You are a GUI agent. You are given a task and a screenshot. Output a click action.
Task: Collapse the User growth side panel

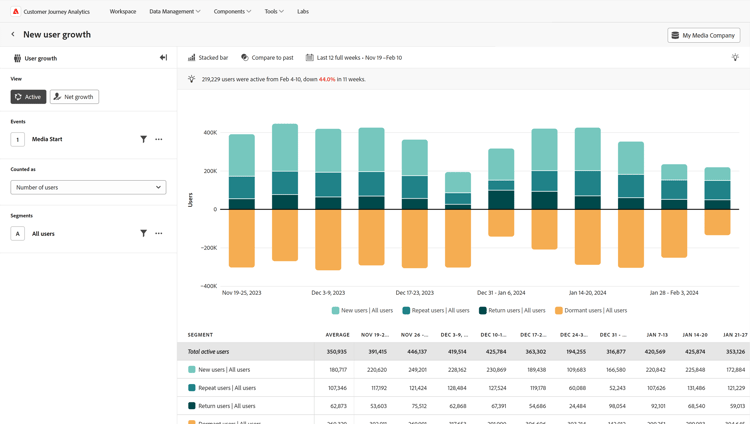[163, 58]
